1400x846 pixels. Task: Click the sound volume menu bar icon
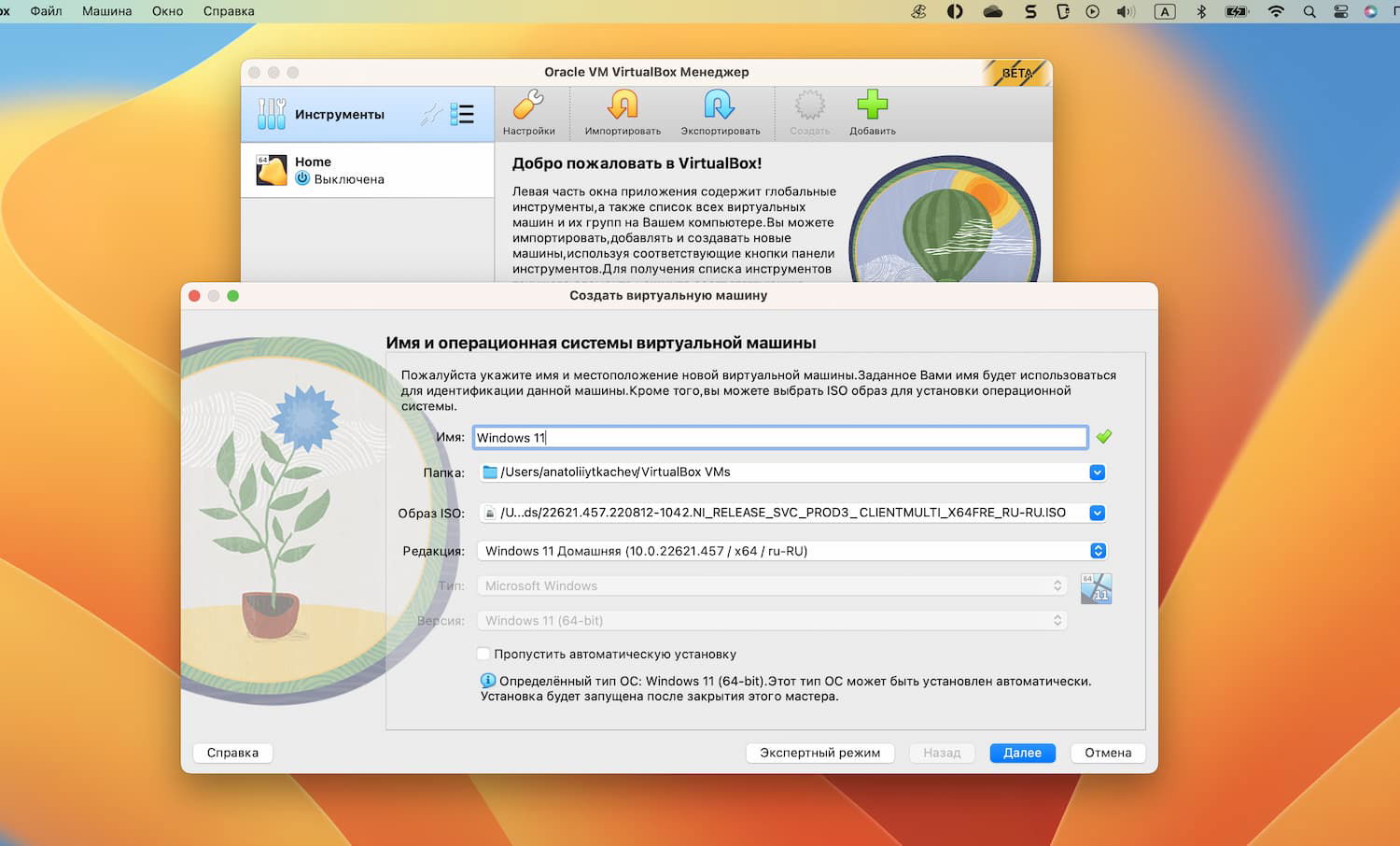pyautogui.click(x=1127, y=11)
